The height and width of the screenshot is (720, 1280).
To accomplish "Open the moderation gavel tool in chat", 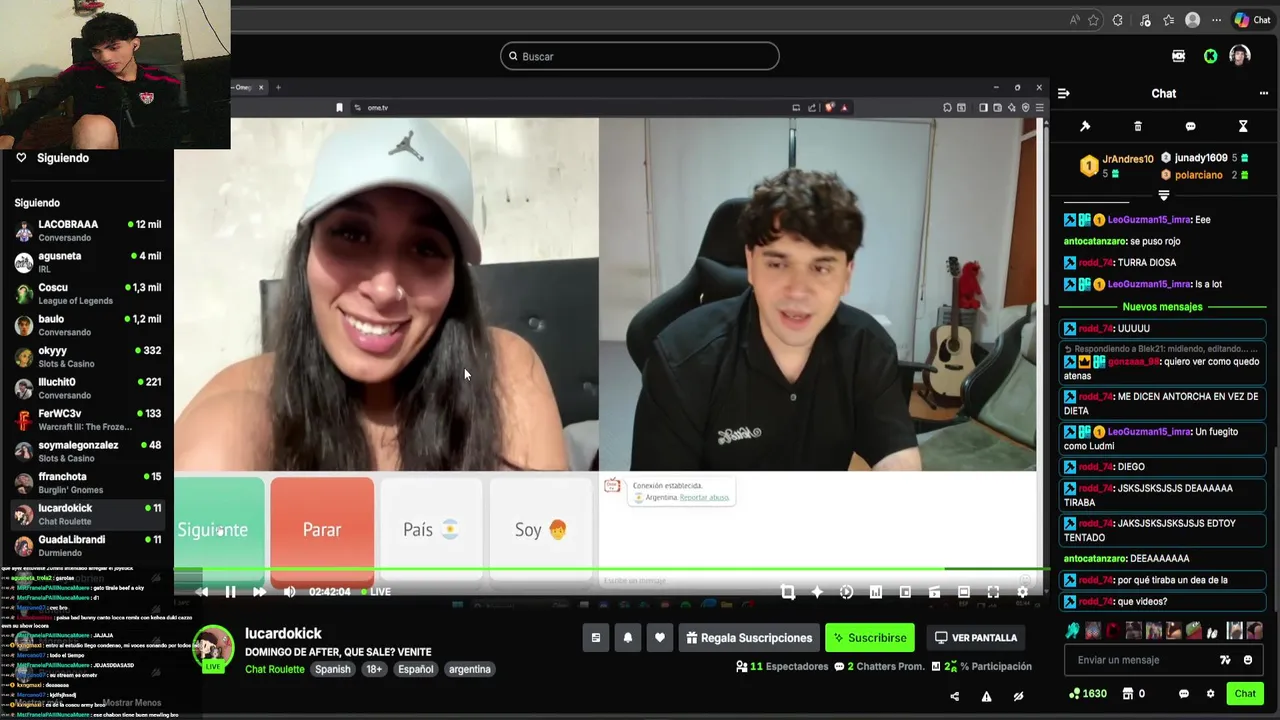I will pyautogui.click(x=1085, y=126).
